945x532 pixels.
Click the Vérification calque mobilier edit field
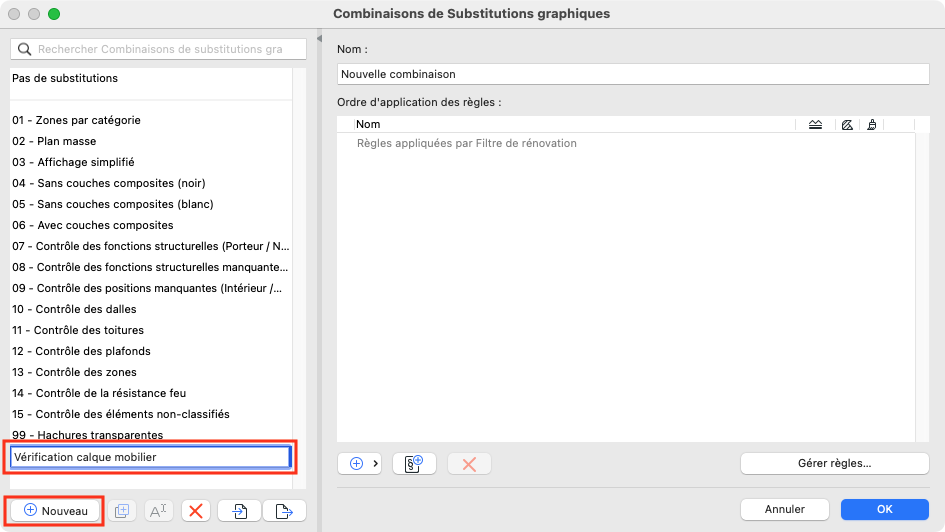(151, 457)
